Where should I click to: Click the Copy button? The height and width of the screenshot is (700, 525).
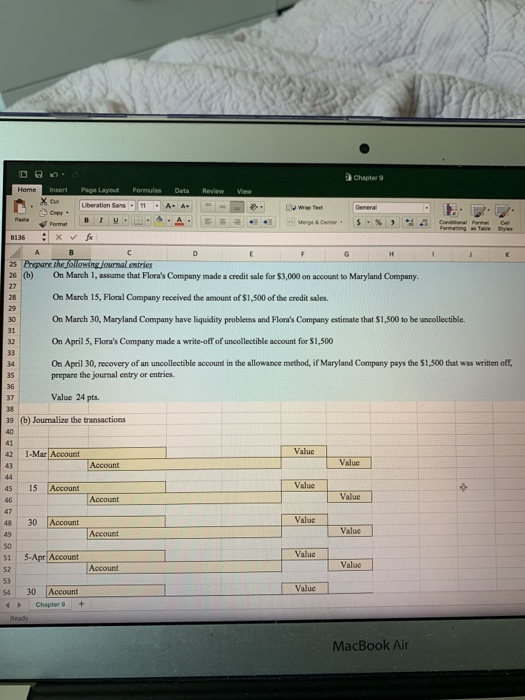point(52,212)
